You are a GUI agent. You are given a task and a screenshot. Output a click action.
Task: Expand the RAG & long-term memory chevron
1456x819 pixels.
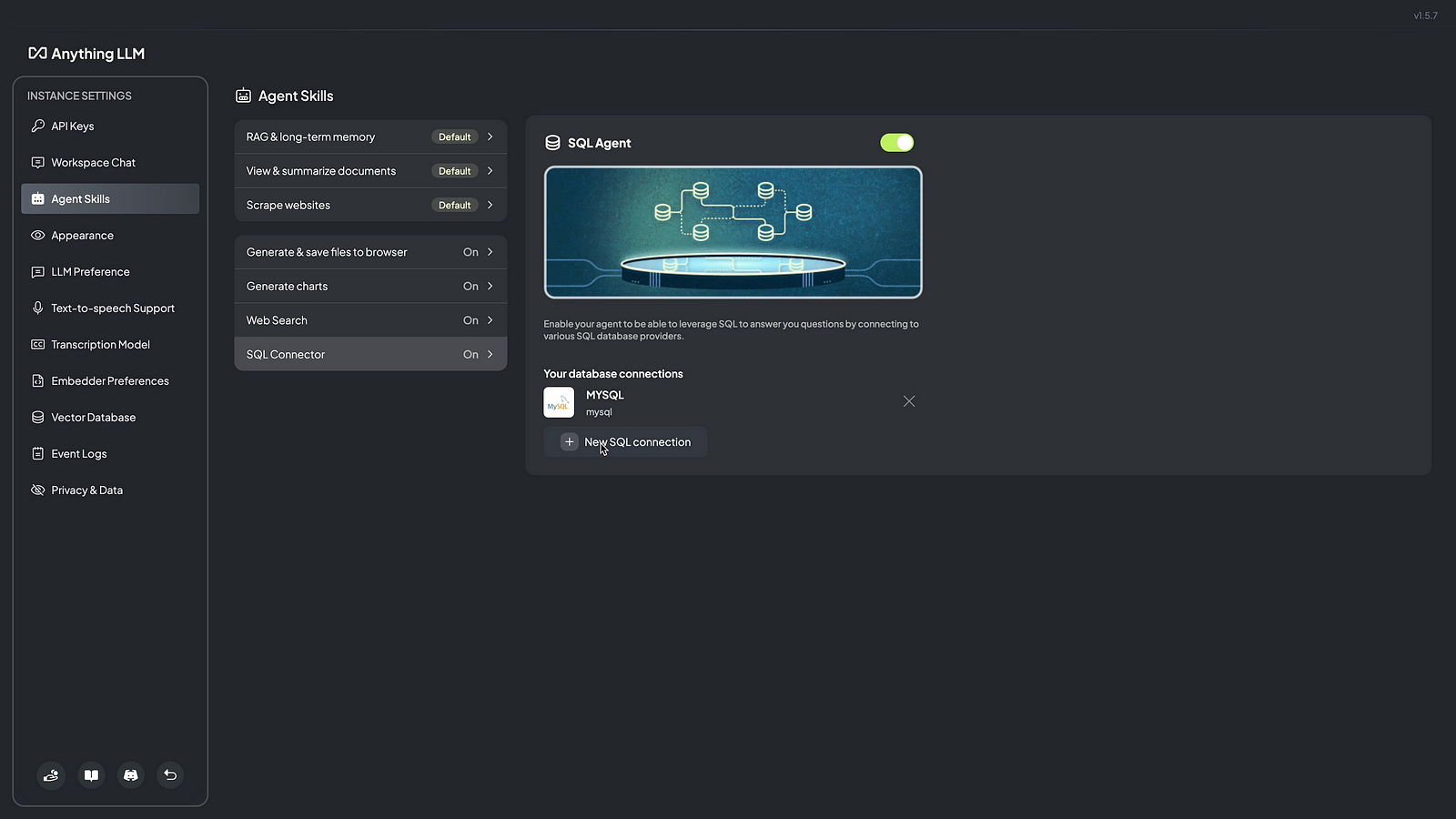click(490, 136)
